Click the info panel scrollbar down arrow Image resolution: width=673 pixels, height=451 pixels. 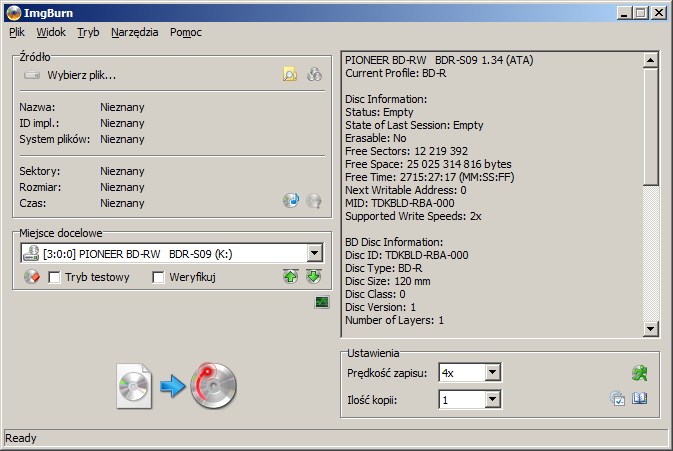pos(651,329)
